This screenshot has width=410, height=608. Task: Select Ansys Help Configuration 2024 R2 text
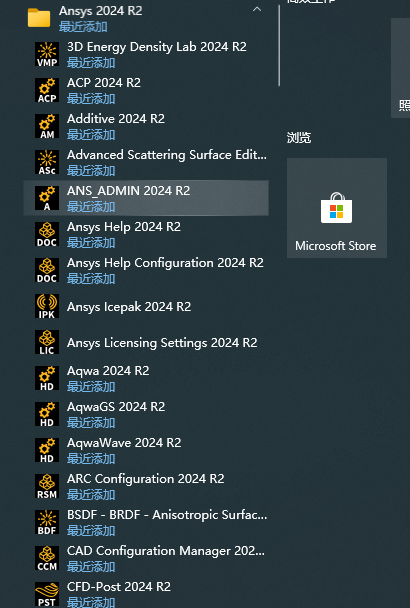[x=165, y=263]
